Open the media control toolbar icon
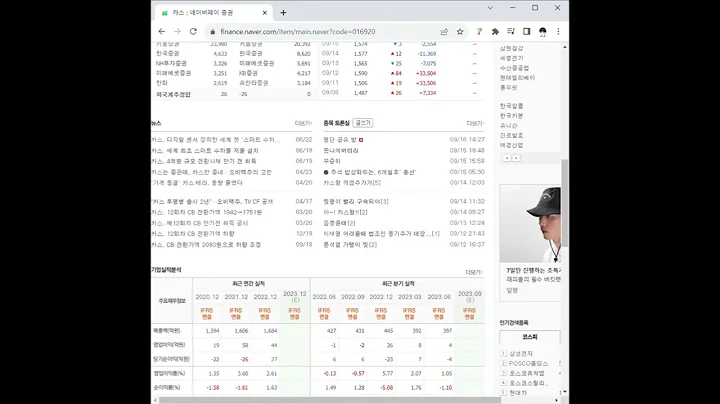 [511, 32]
